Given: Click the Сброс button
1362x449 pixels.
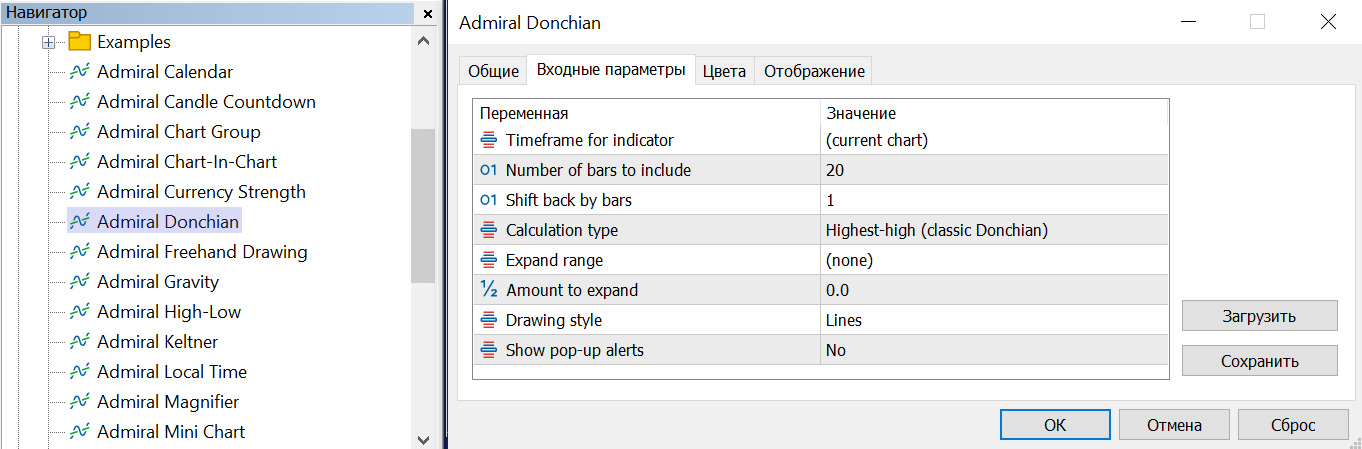Looking at the screenshot, I should [x=1293, y=424].
